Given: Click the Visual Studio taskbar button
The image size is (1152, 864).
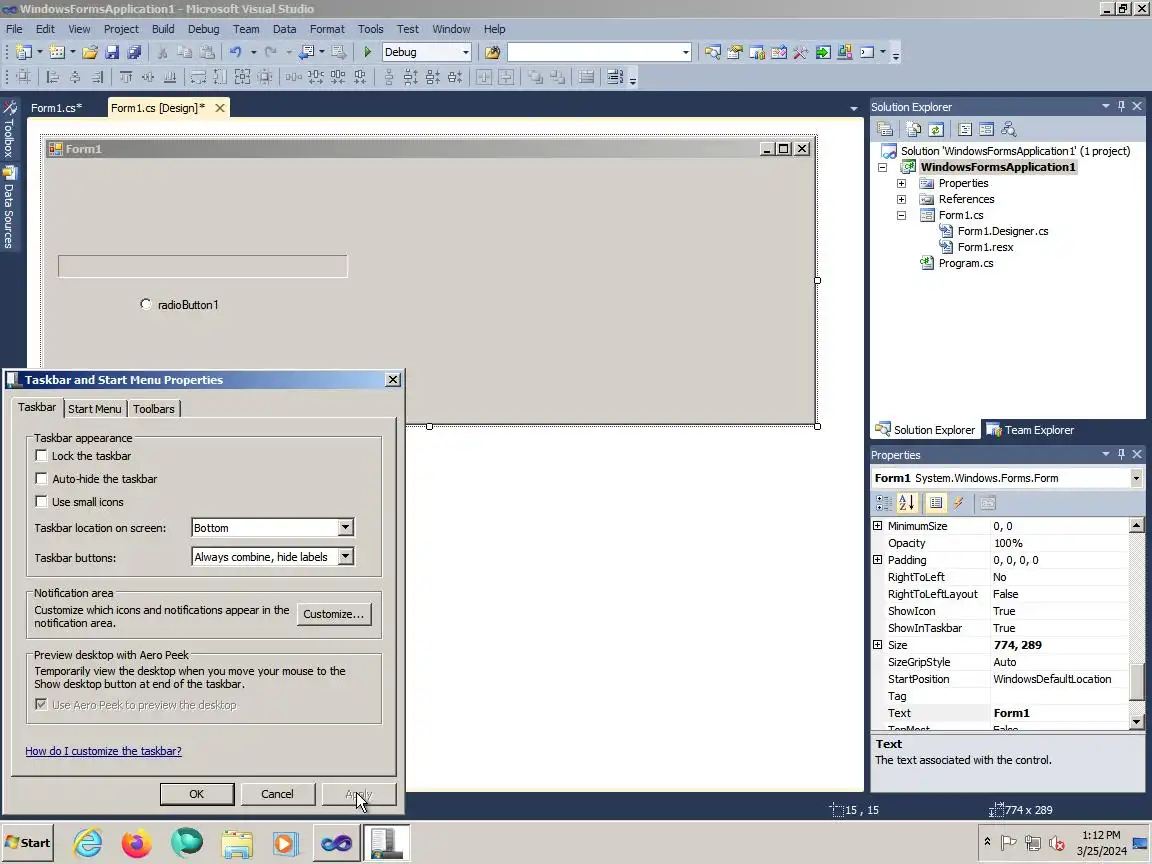Looking at the screenshot, I should click(336, 843).
